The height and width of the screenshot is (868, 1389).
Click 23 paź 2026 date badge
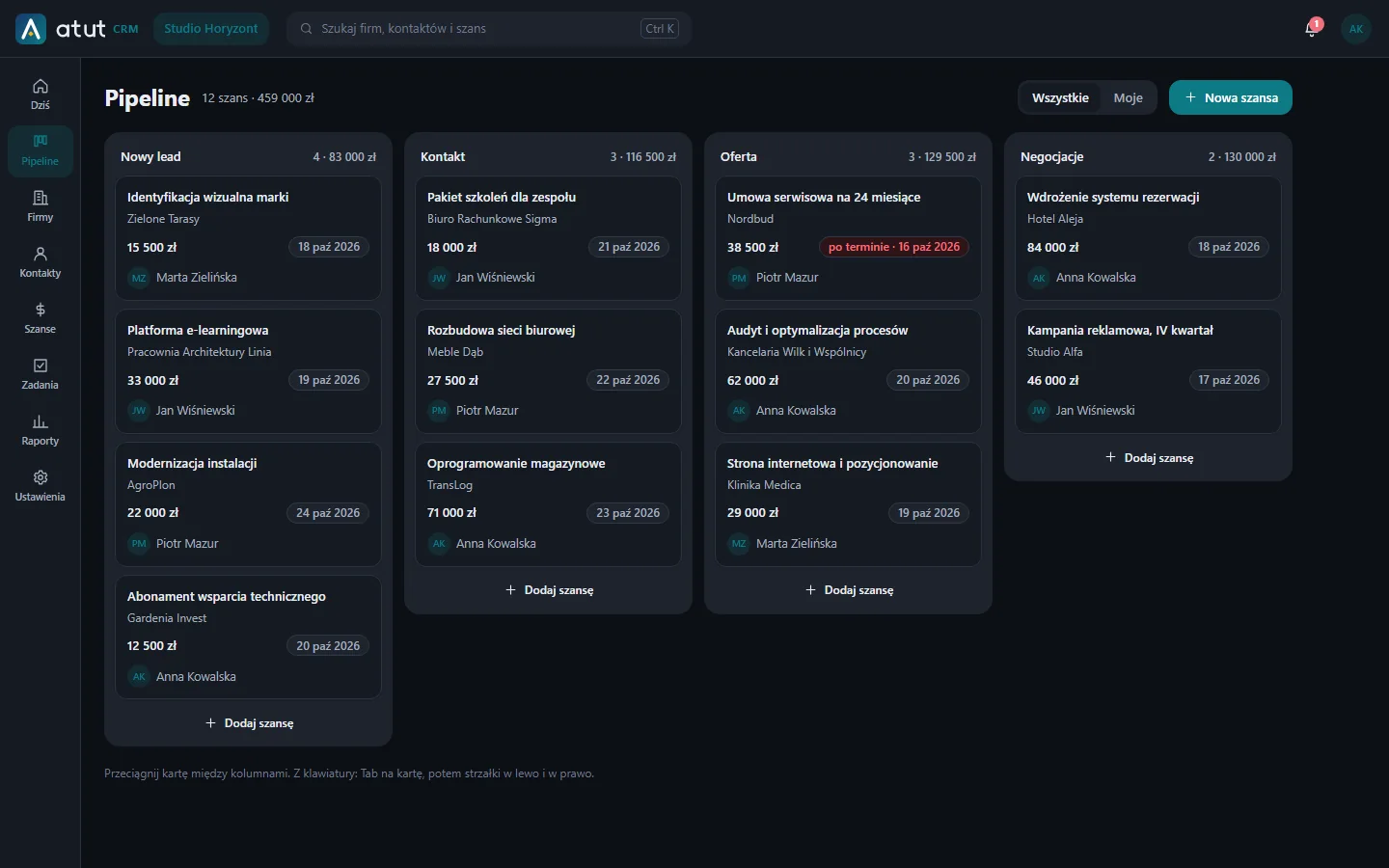(628, 513)
